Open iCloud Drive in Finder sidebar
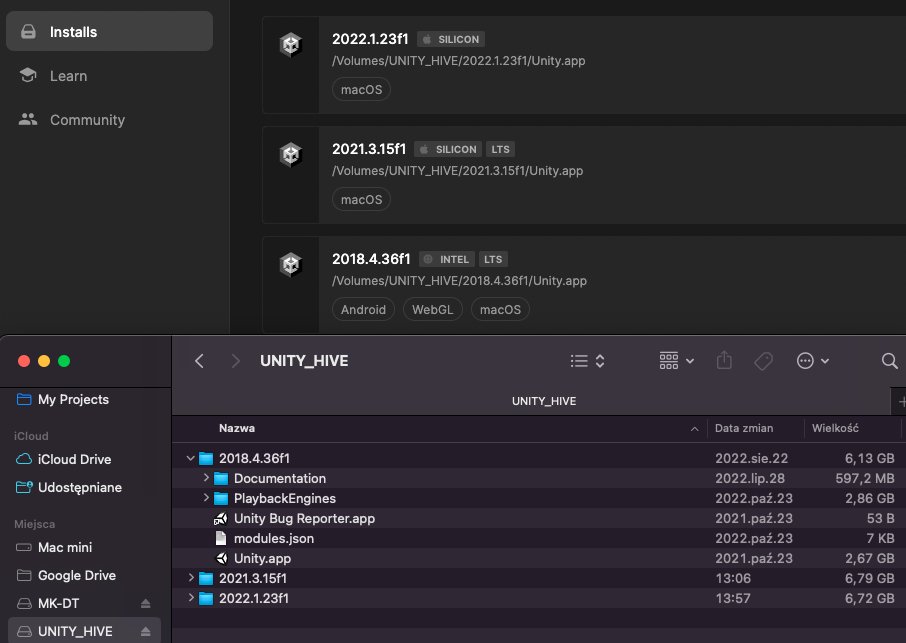The width and height of the screenshot is (906, 643). (75, 459)
